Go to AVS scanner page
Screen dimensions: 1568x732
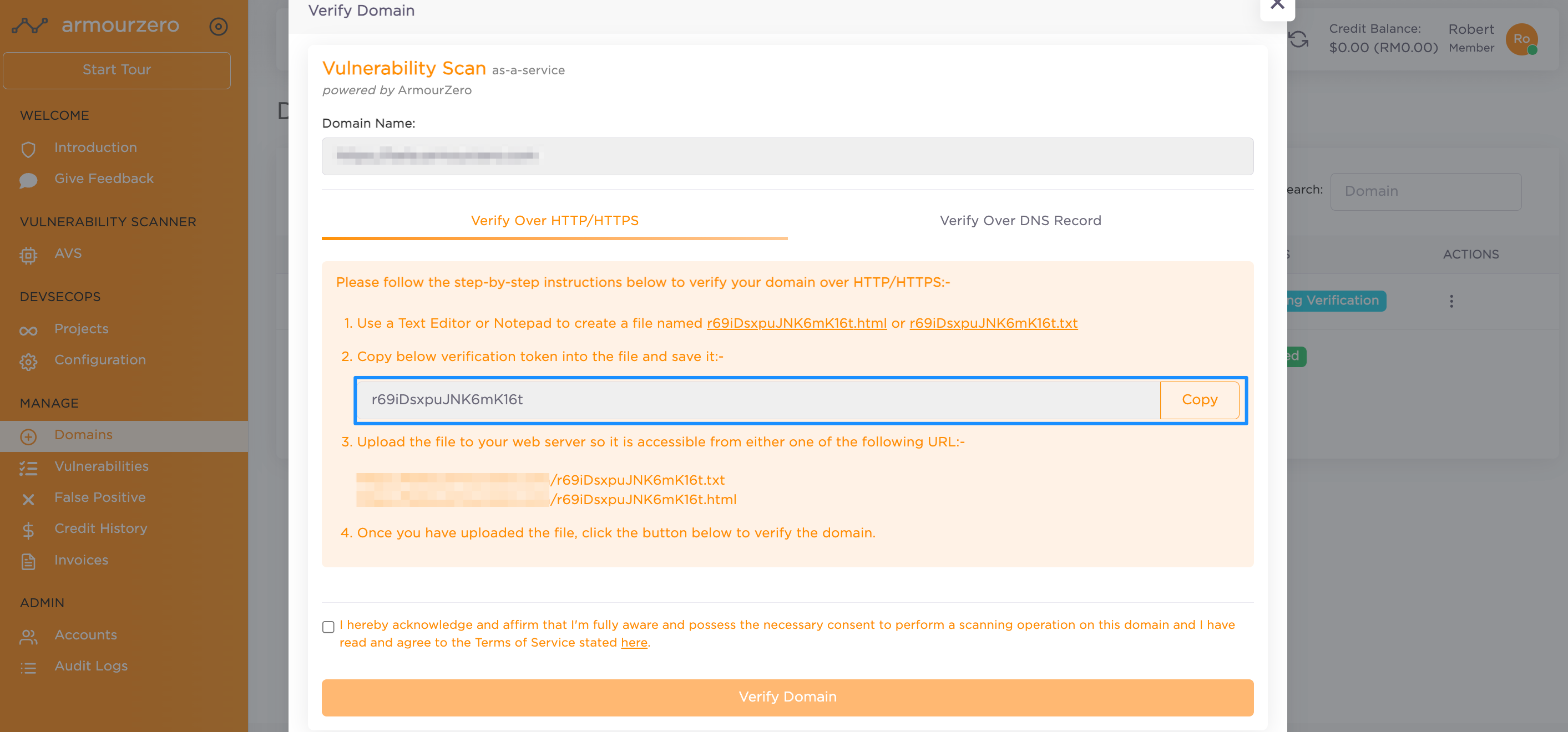point(68,253)
